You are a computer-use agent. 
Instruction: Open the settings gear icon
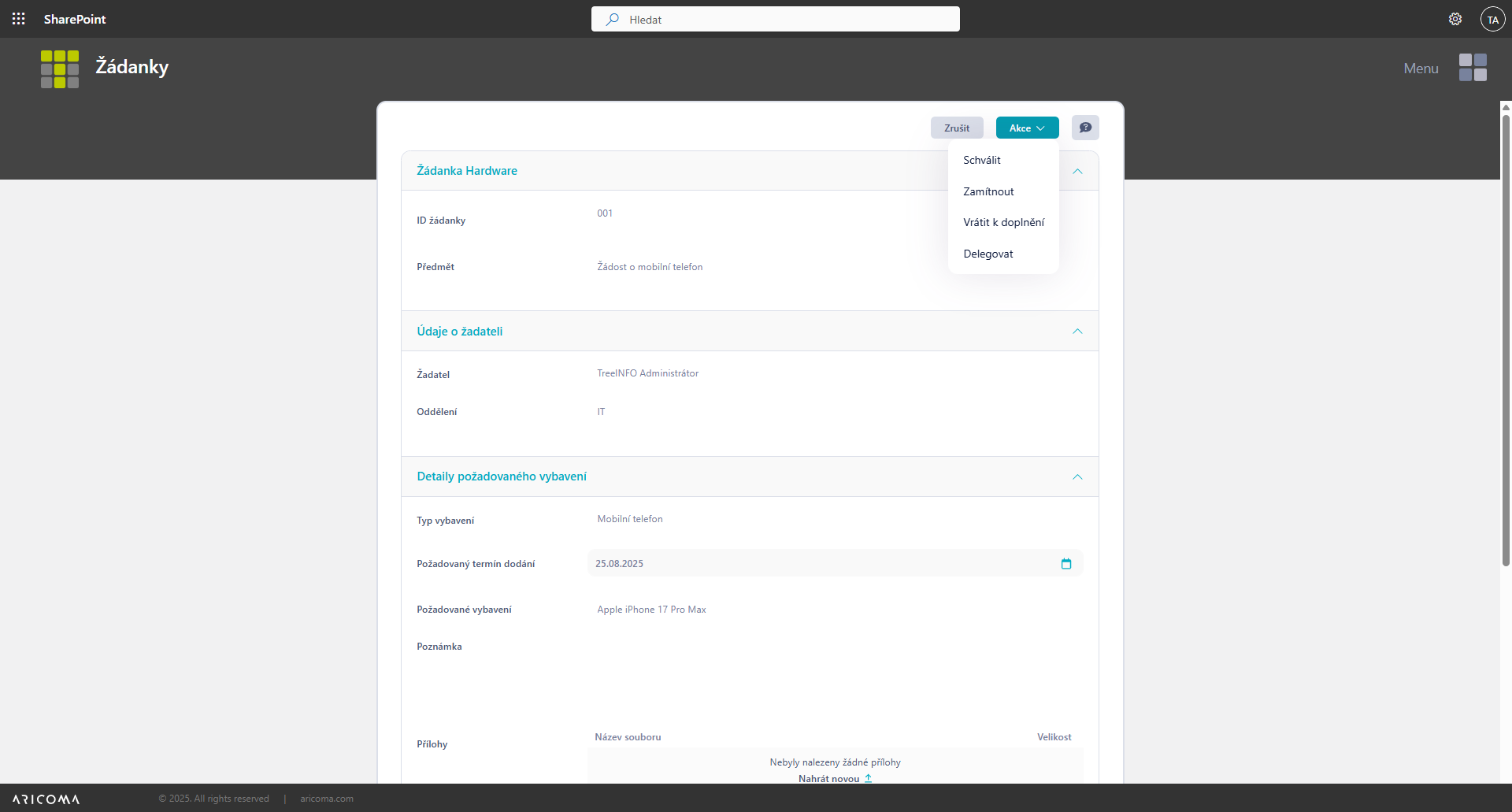click(1455, 19)
